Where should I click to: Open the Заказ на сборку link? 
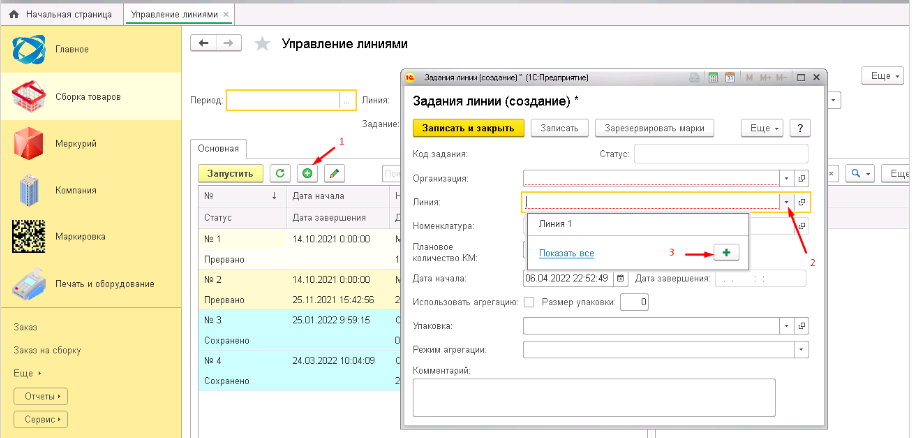click(x=47, y=350)
